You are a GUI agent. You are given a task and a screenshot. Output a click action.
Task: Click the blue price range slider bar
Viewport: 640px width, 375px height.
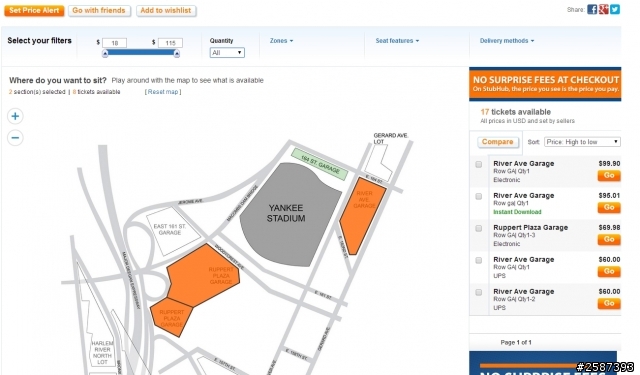141,52
